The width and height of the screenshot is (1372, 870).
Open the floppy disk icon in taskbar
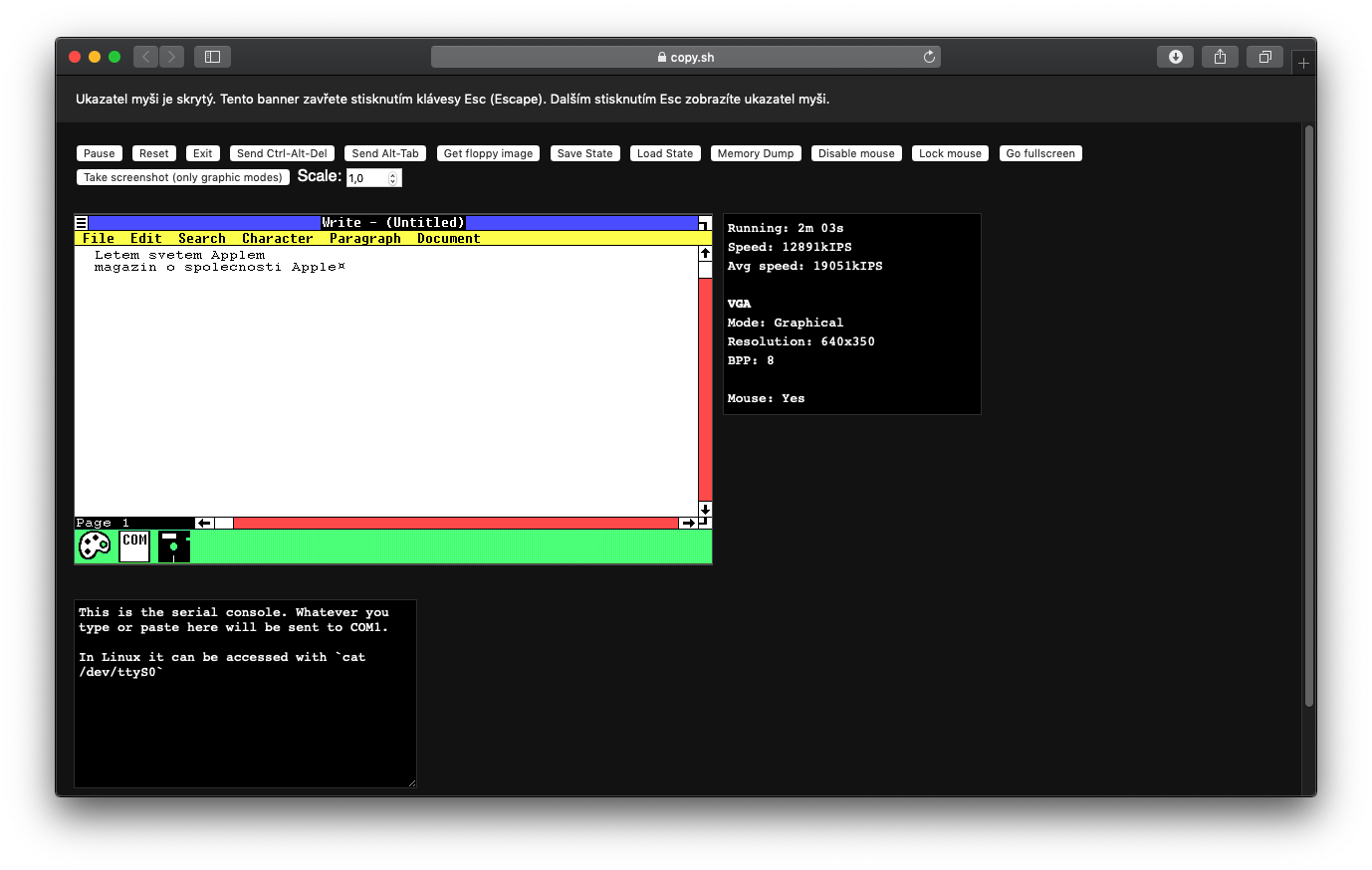(173, 545)
